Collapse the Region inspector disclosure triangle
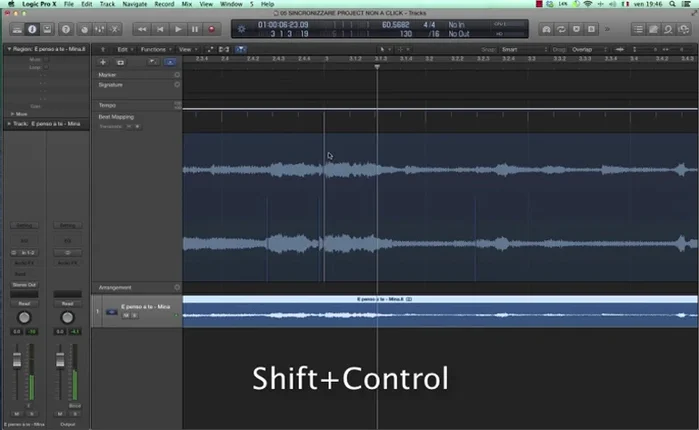Screen dimensions: 699x430 coord(9,49)
